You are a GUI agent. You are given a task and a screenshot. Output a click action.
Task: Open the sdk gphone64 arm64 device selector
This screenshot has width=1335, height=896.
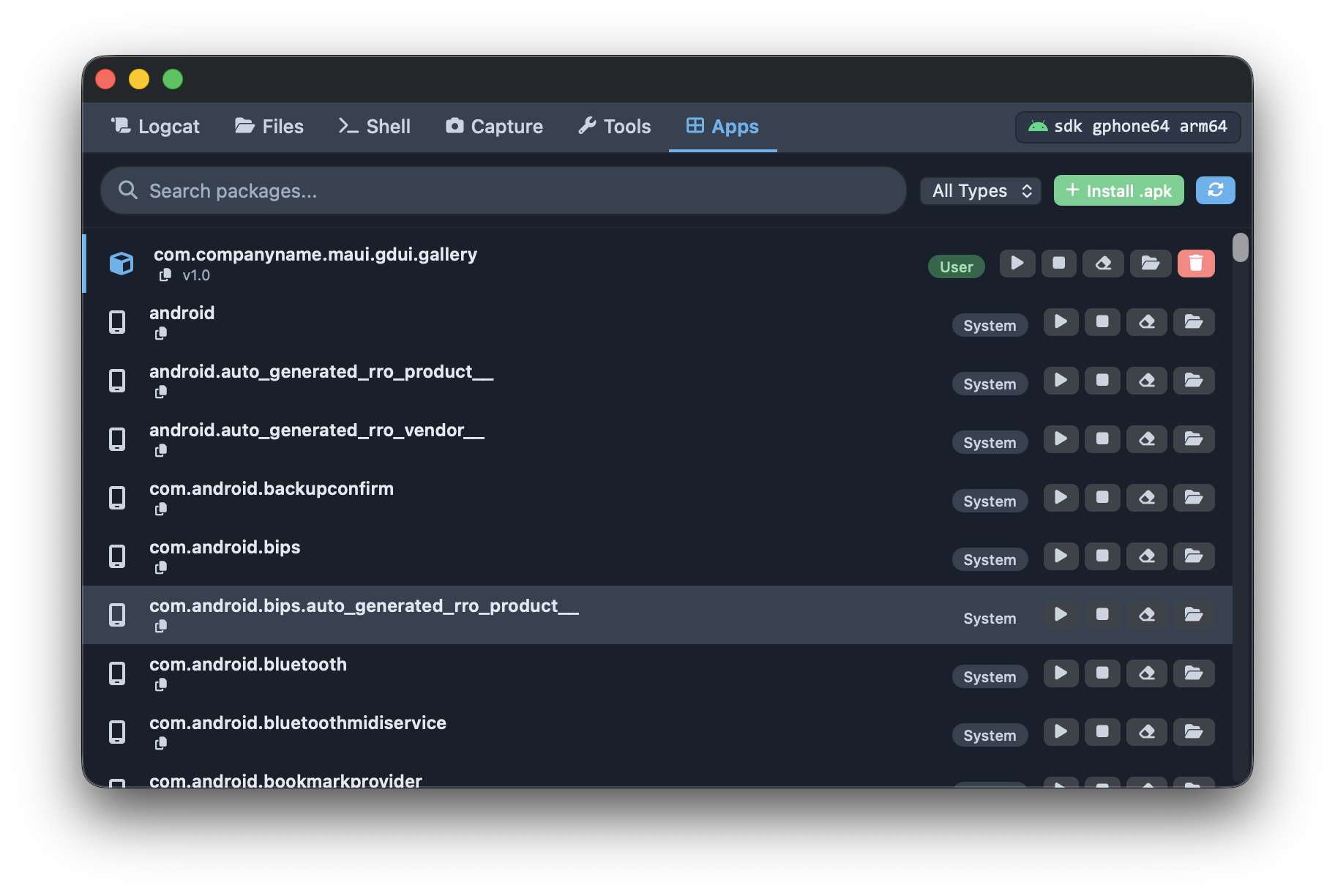tap(1128, 127)
